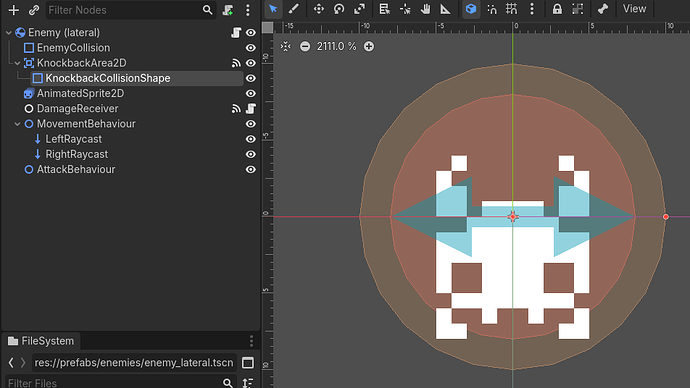The height and width of the screenshot is (388, 690).
Task: Show signals of KnockbackArea2D
Action: coord(236,63)
